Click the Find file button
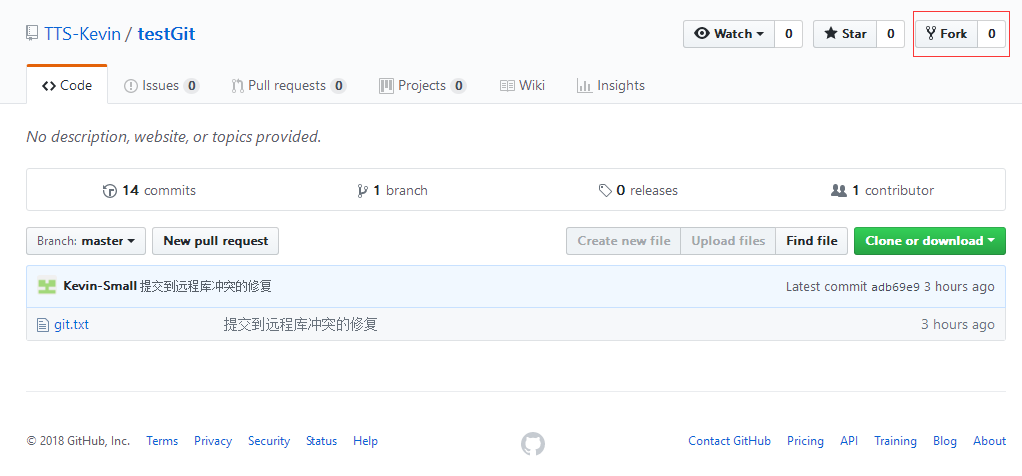The image size is (1022, 476). 811,241
